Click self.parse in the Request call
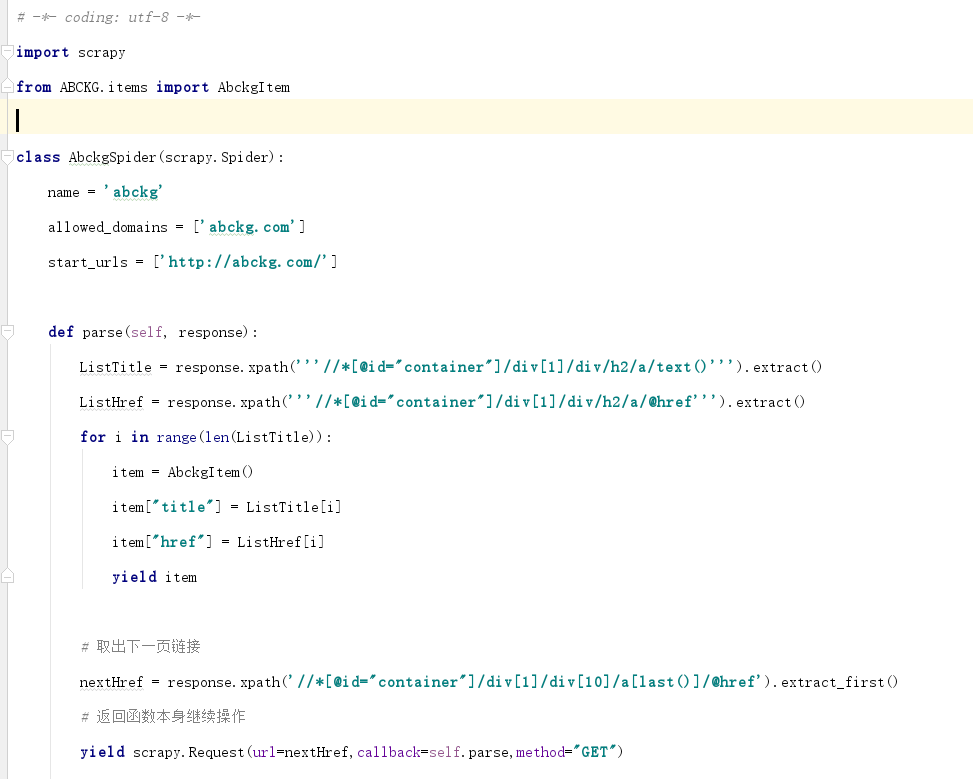 tap(470, 752)
